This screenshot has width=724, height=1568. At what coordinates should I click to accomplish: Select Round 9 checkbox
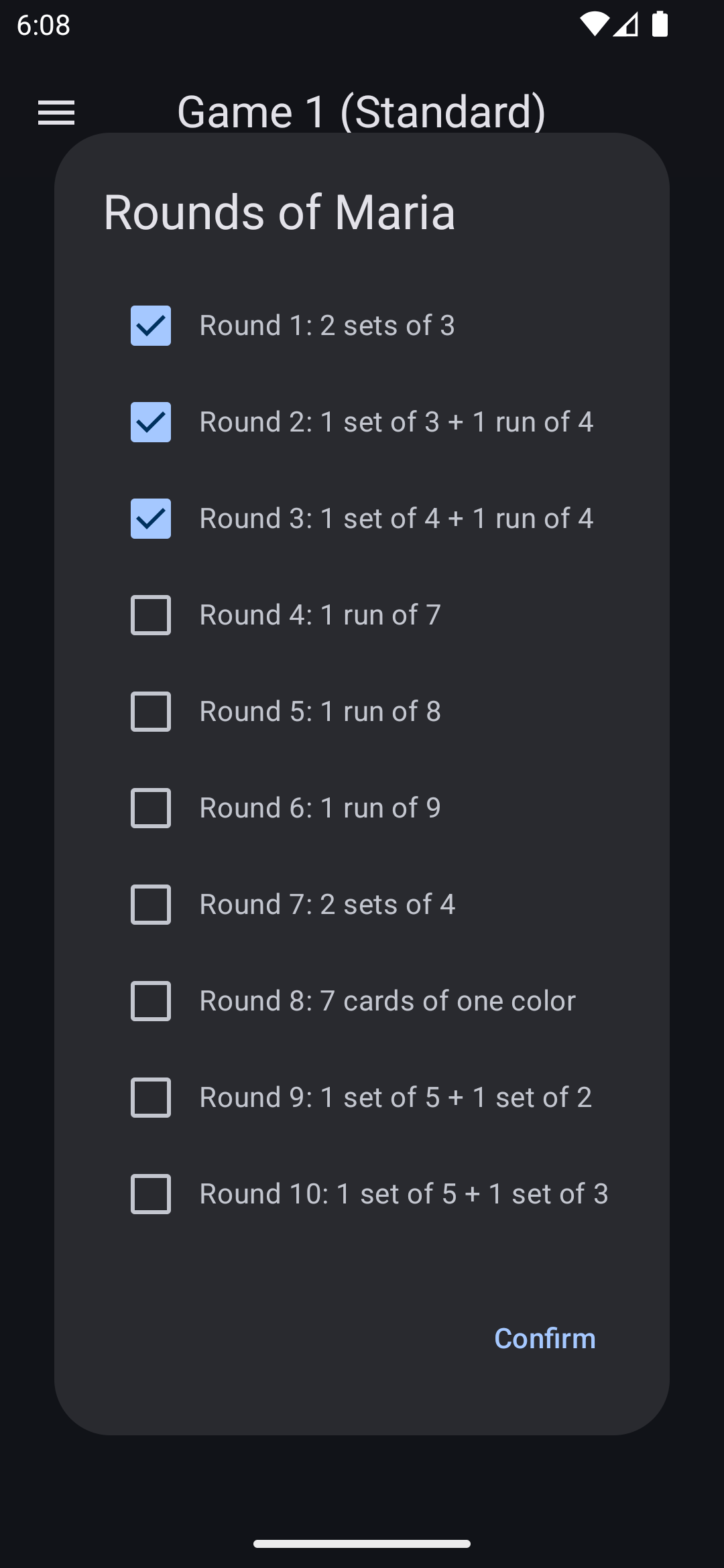(151, 1098)
